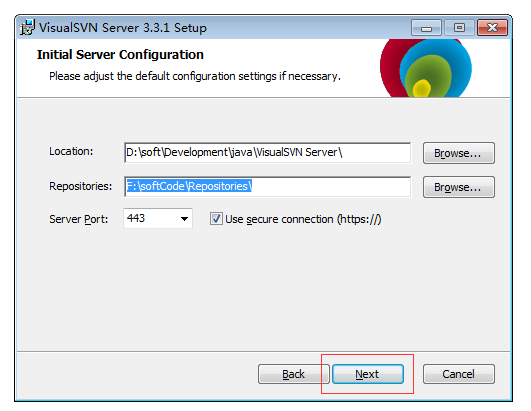Open the Server Port dropdown
Image resolution: width=531 pixels, height=411 pixels.
[184, 219]
